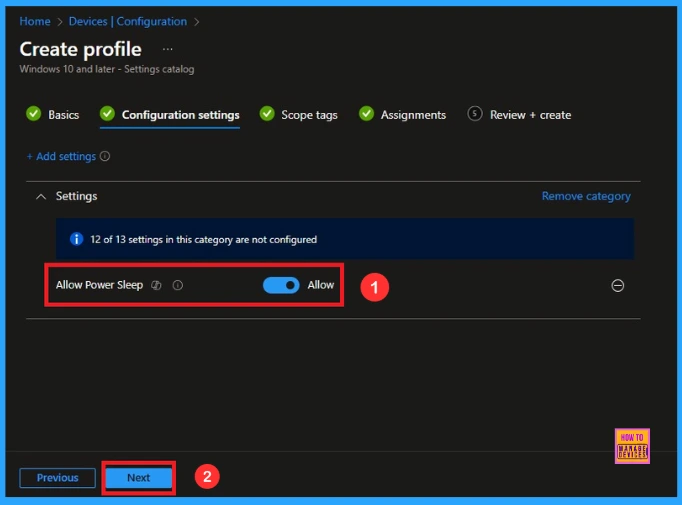This screenshot has width=682, height=505.
Task: Show info tooltip for Allow Power Sleep
Action: point(177,285)
